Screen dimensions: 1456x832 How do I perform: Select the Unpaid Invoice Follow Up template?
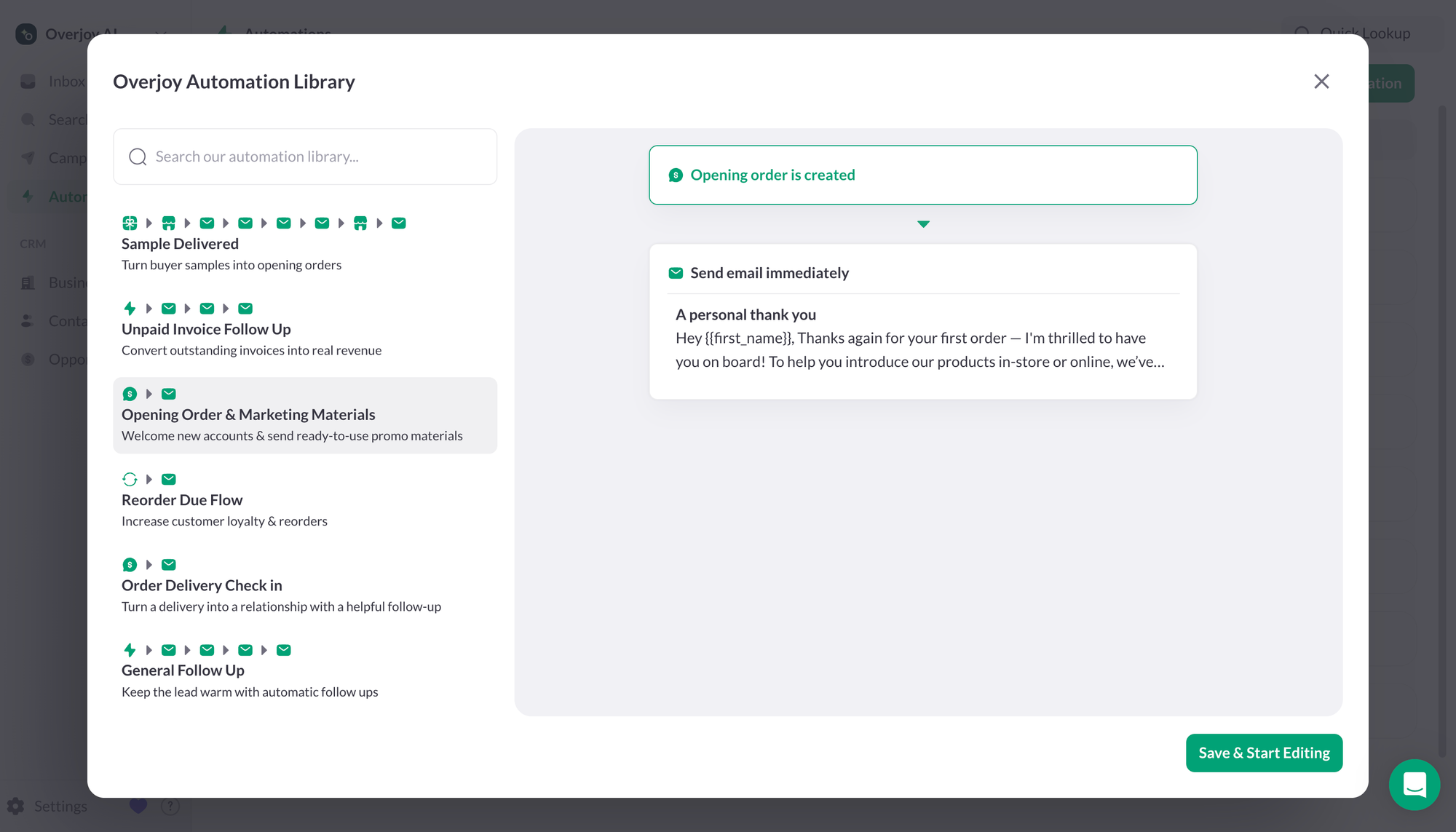(305, 330)
